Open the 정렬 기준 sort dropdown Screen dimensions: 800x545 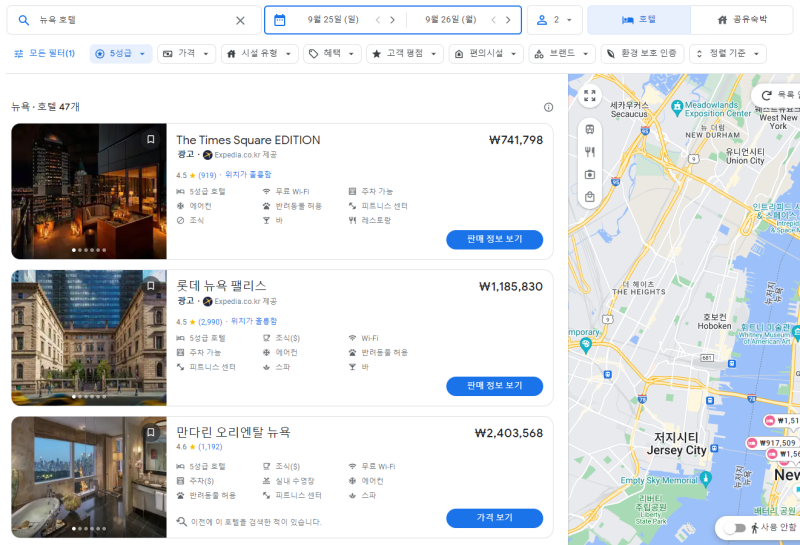[728, 54]
